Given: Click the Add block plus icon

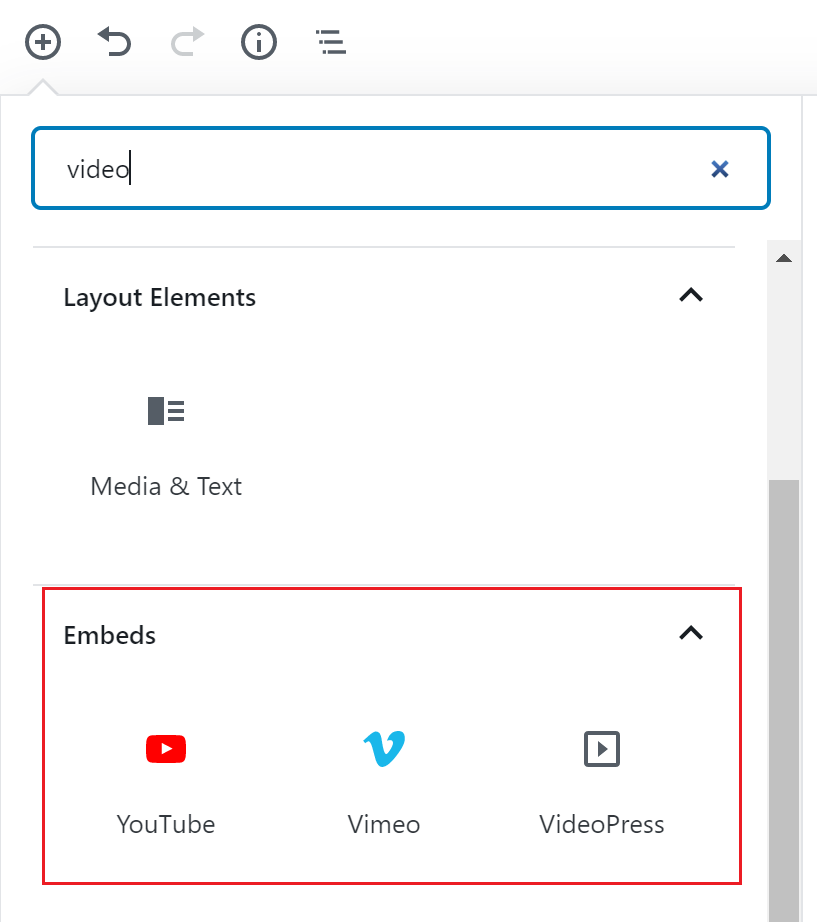Looking at the screenshot, I should coord(43,42).
